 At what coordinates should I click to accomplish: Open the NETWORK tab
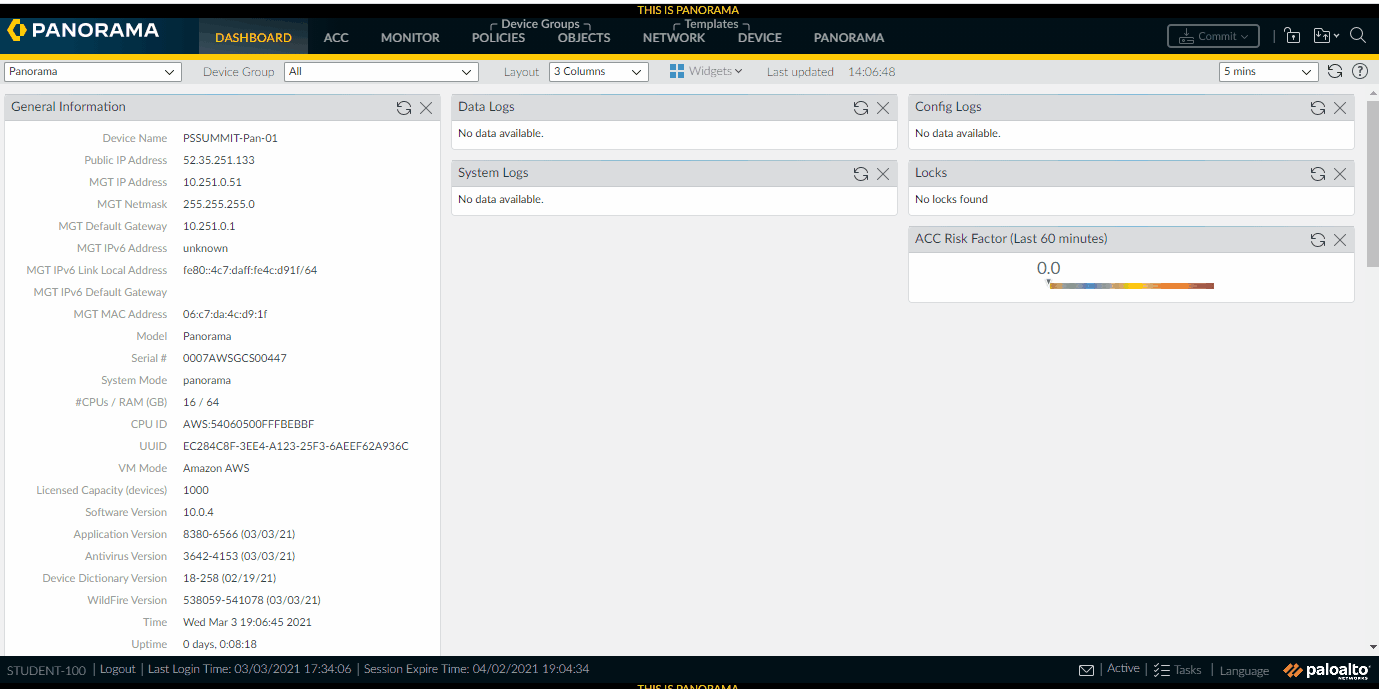674,38
